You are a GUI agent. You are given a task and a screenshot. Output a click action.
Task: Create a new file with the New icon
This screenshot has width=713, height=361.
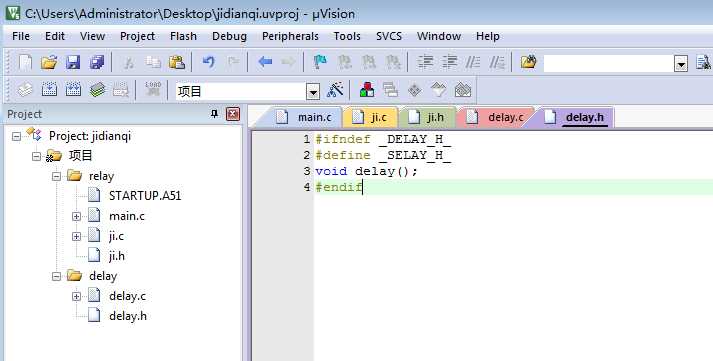point(25,62)
